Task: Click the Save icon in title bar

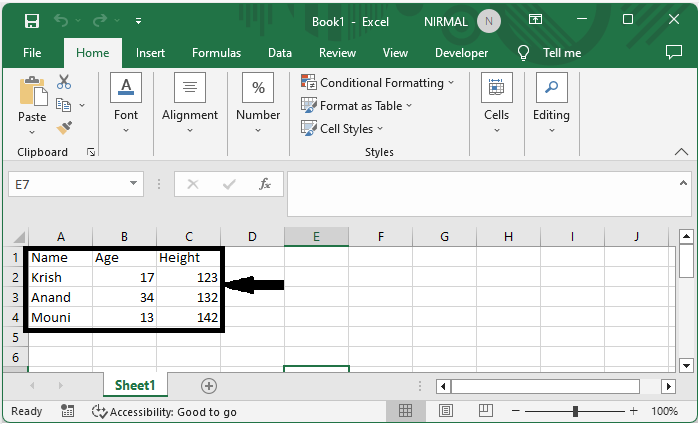Action: 31,21
